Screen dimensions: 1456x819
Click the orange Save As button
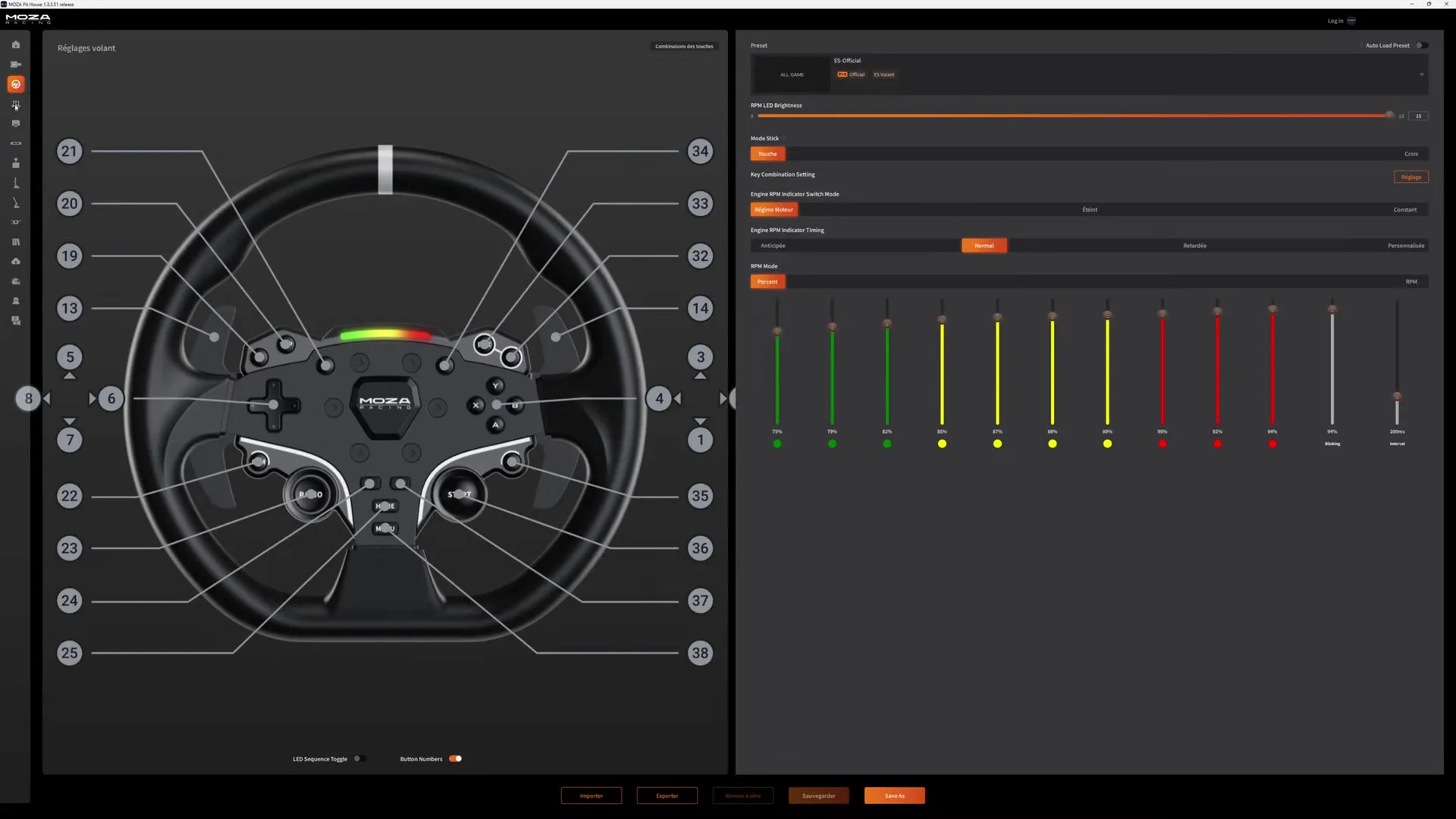[x=894, y=795]
